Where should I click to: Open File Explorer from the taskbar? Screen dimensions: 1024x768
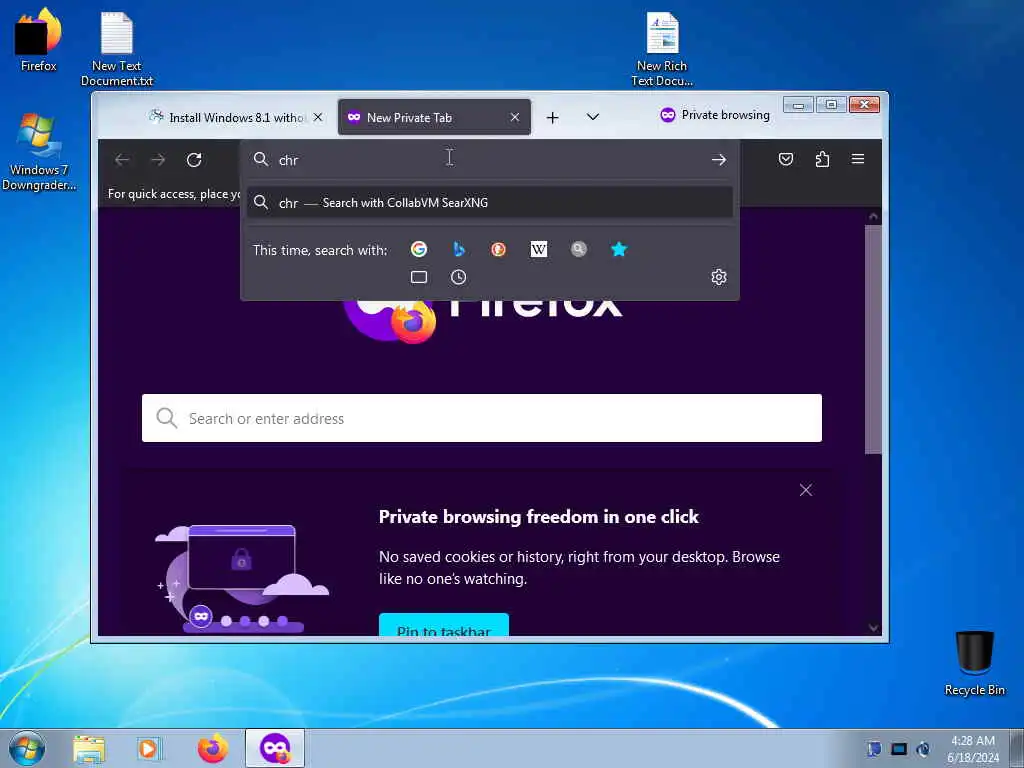click(89, 749)
